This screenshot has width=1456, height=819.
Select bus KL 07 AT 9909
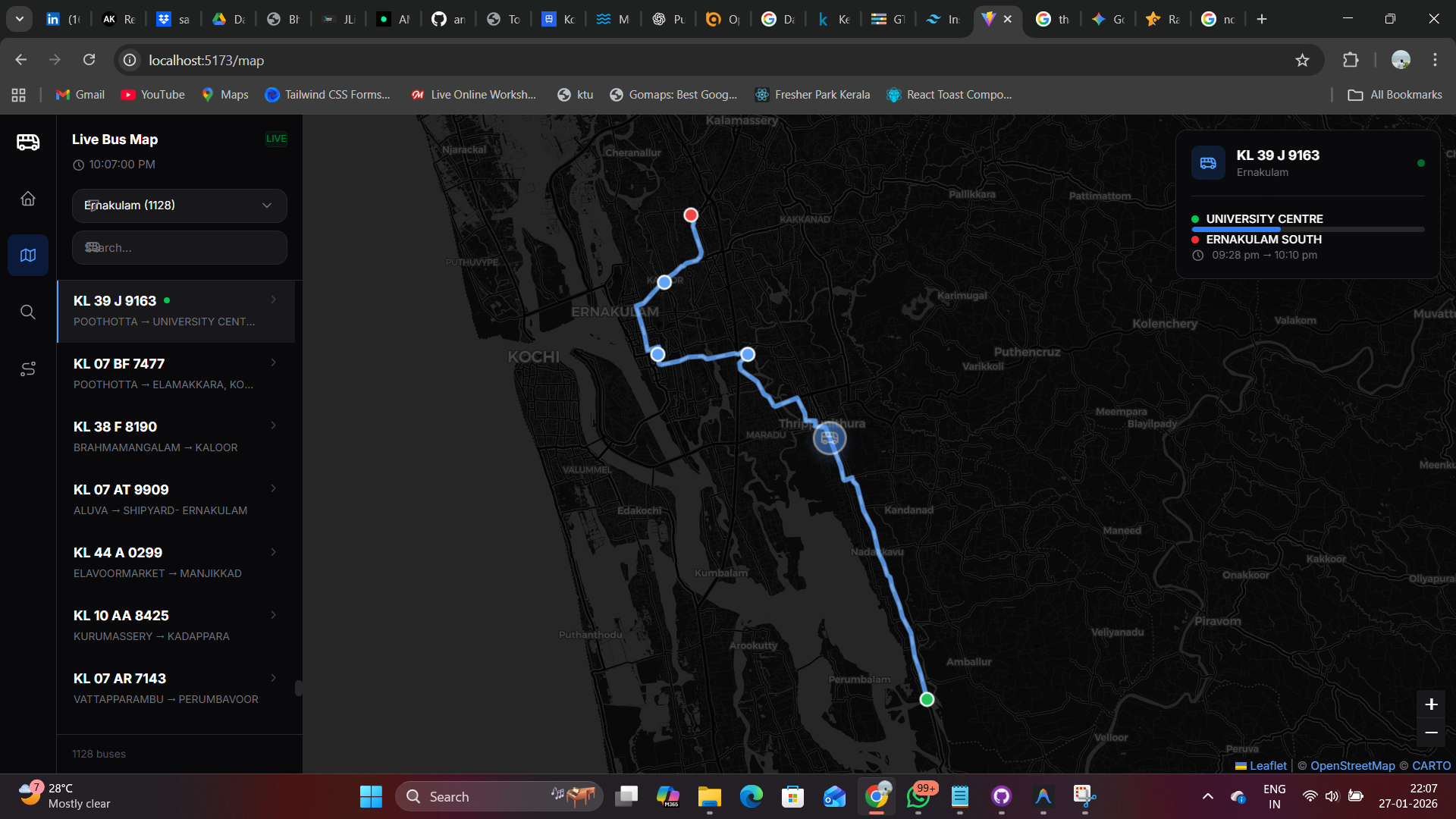point(167,499)
